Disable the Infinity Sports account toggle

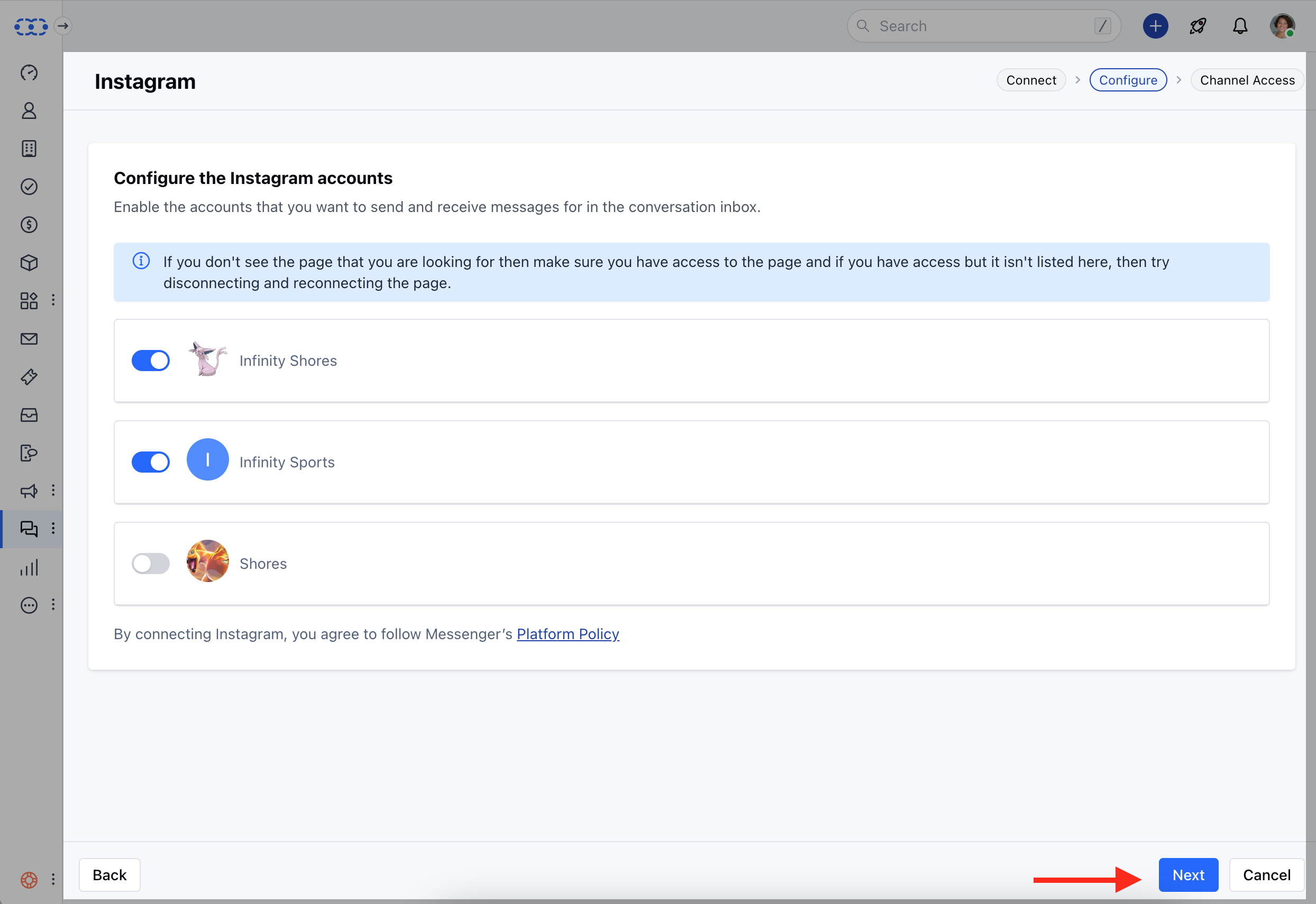tap(151, 462)
